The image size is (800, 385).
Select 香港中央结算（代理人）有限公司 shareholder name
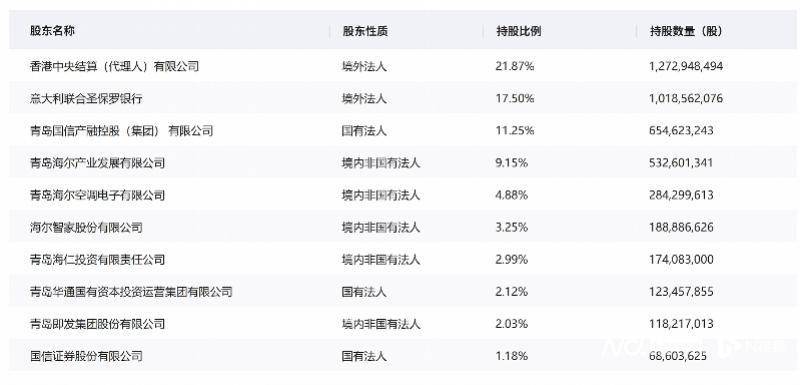114,66
